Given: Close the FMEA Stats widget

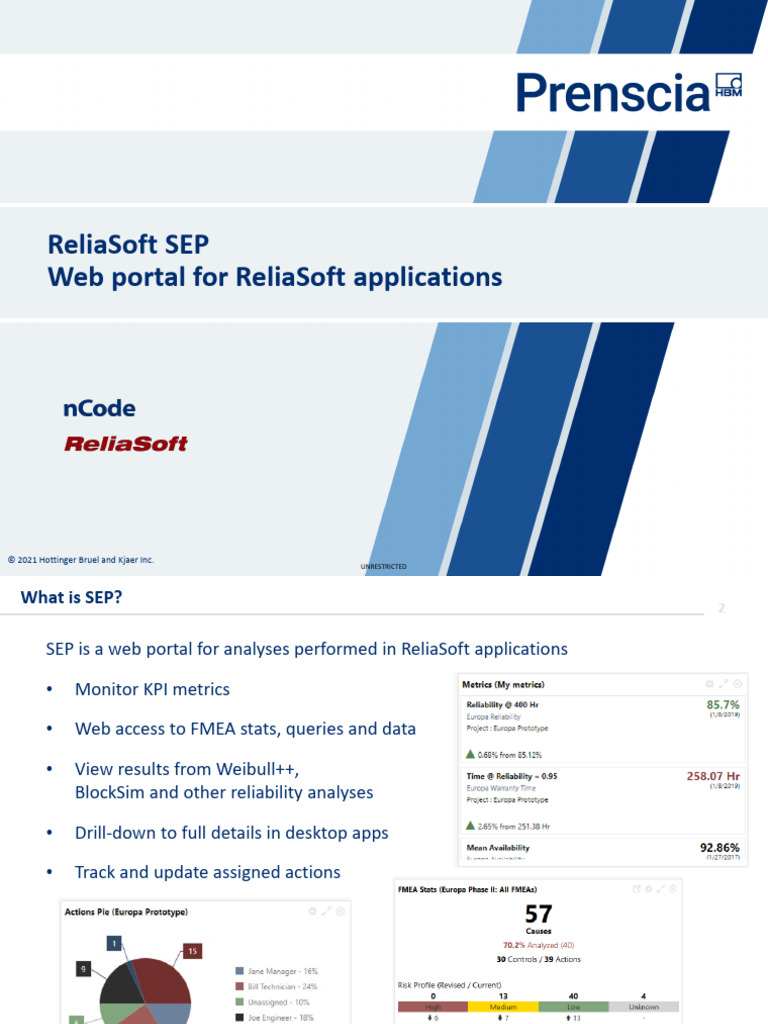Looking at the screenshot, I should click(673, 889).
